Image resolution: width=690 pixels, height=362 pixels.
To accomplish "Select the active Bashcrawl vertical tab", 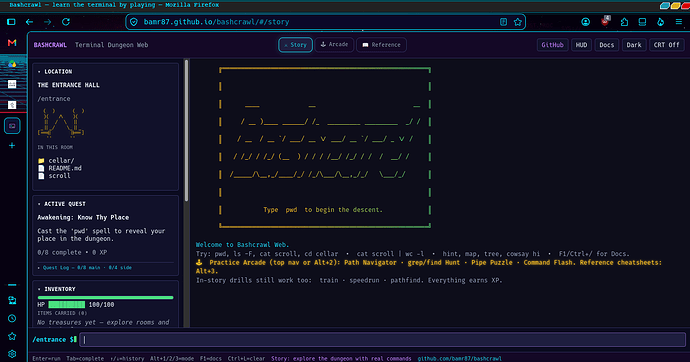I will (12, 126).
